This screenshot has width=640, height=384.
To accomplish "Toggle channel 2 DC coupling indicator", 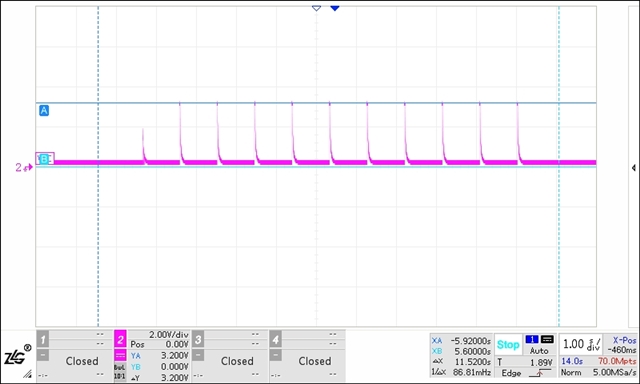I will coord(120,356).
